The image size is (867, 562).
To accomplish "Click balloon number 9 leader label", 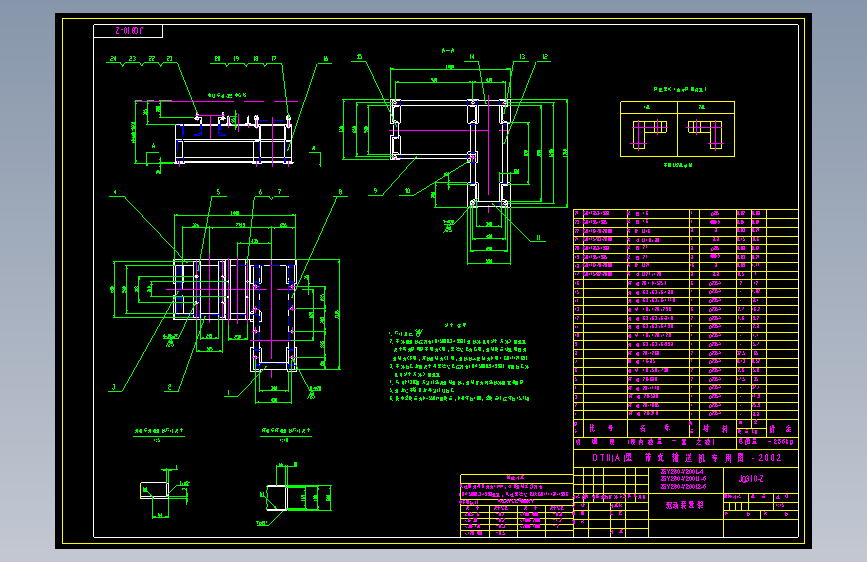I will click(x=375, y=190).
